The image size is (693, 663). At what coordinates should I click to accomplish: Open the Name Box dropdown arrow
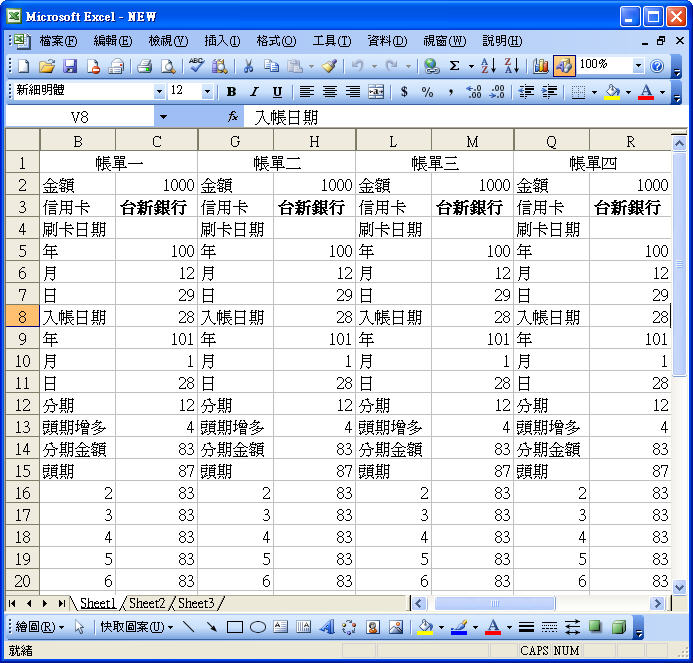pyautogui.click(x=163, y=117)
